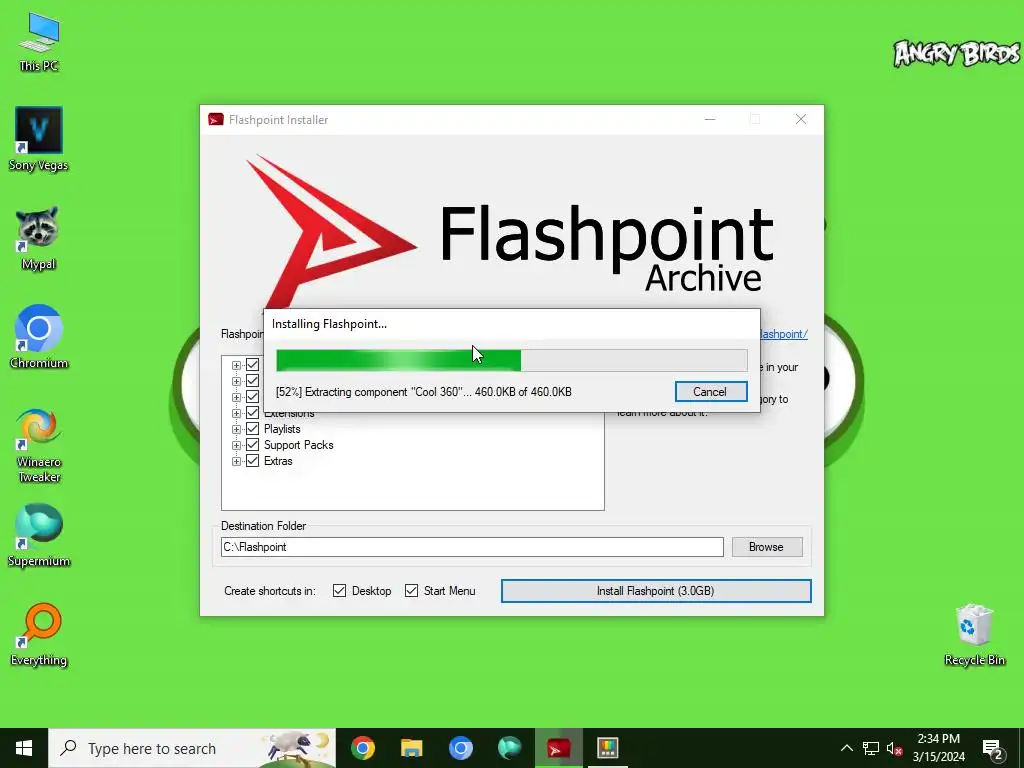Viewport: 1024px width, 768px height.
Task: Select Chromium desktop shortcut
Action: (39, 337)
